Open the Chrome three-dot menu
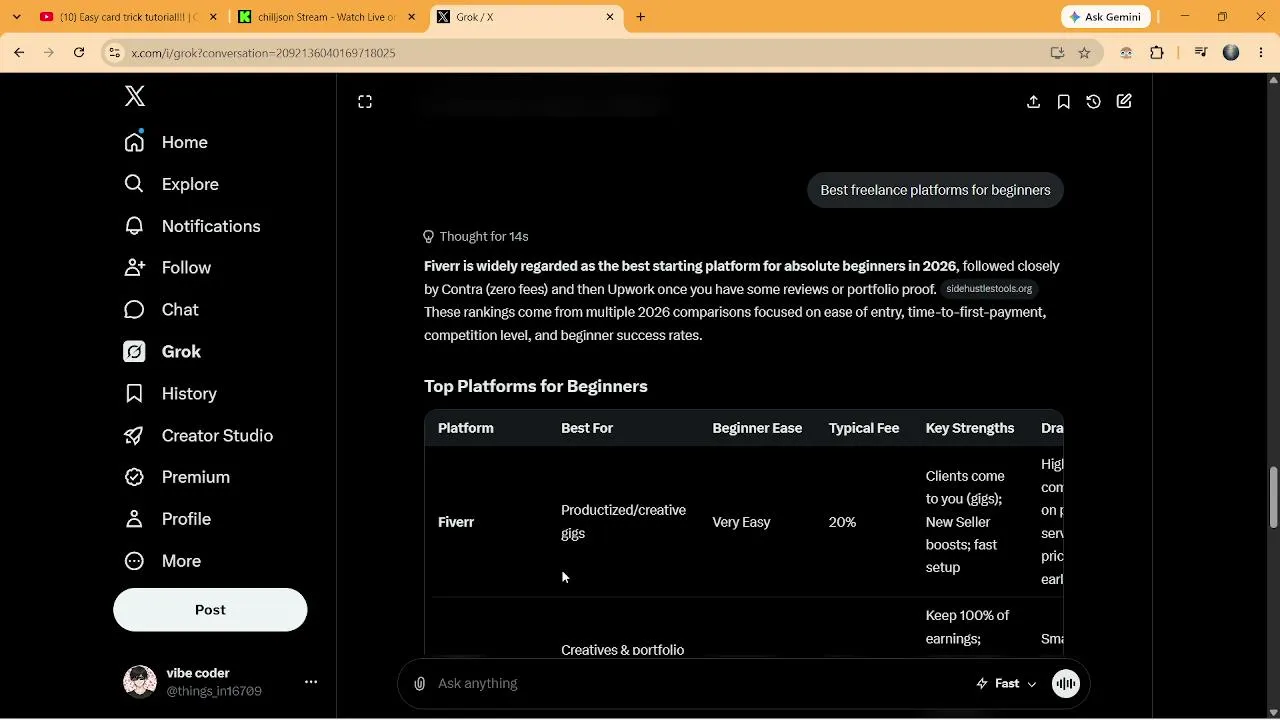This screenshot has height=720, width=1280. tap(1259, 53)
